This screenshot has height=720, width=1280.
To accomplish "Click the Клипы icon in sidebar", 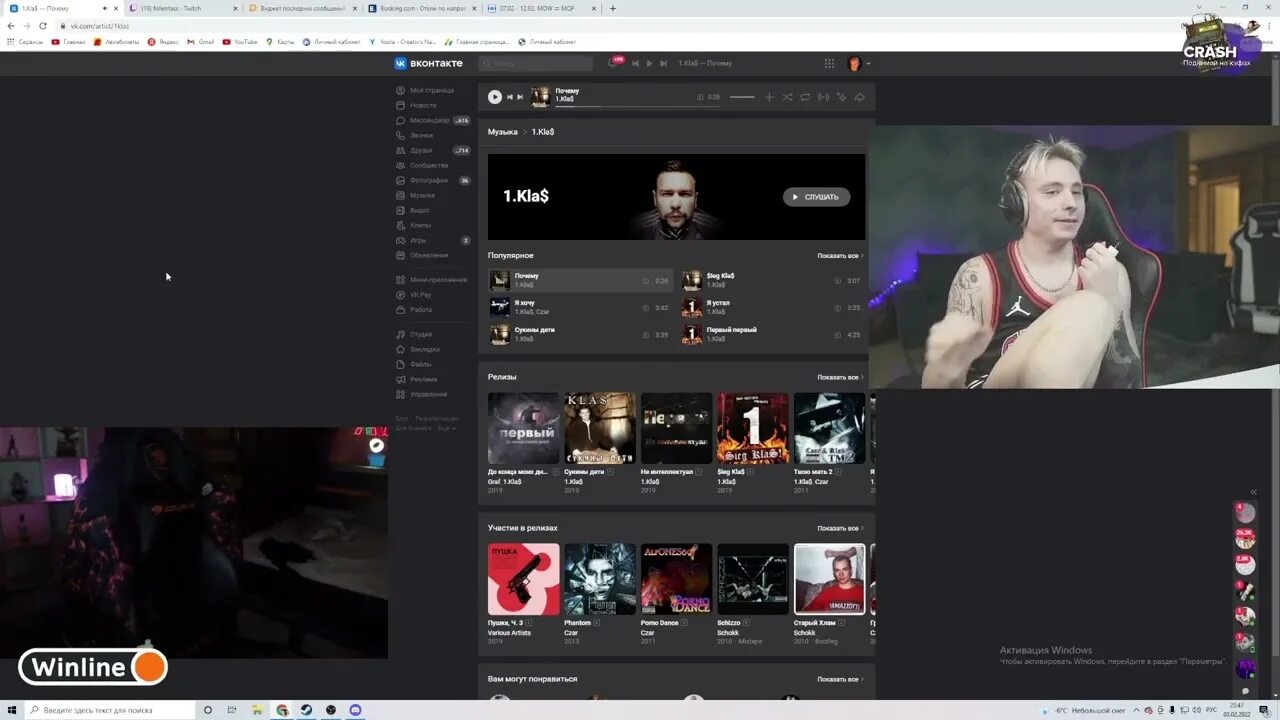I will (401, 225).
